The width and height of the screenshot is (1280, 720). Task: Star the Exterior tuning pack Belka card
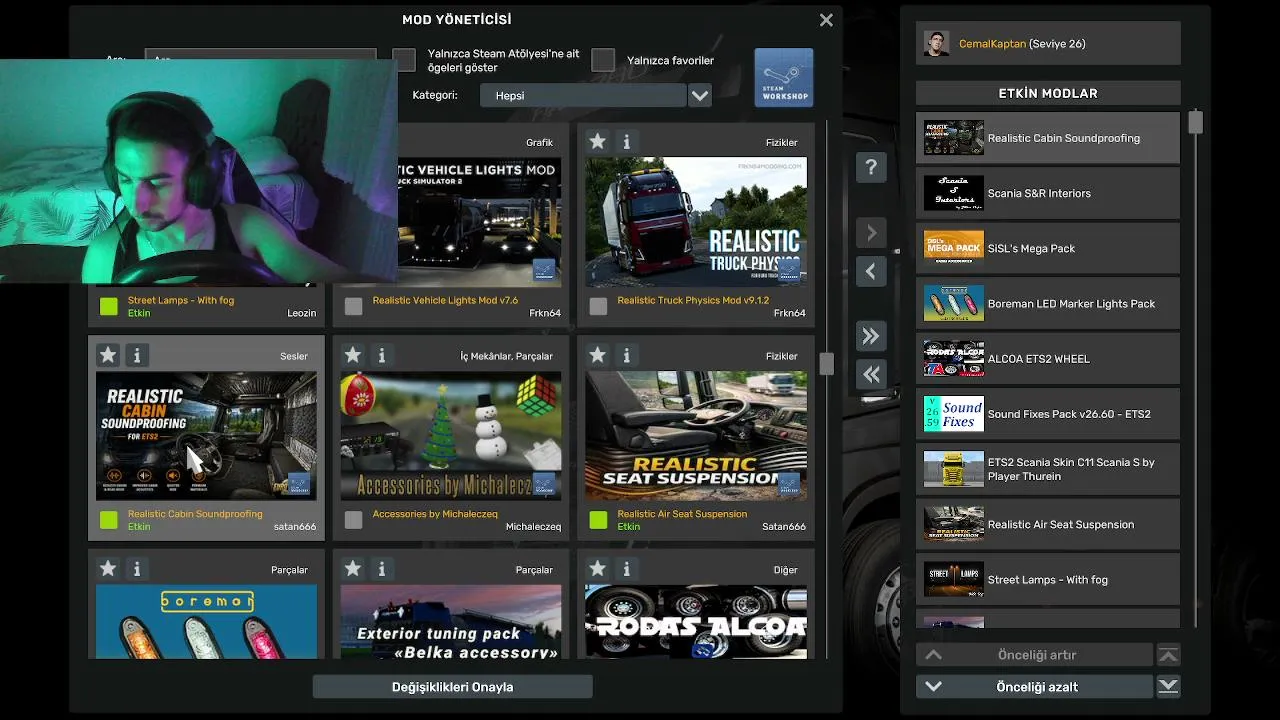tap(352, 569)
